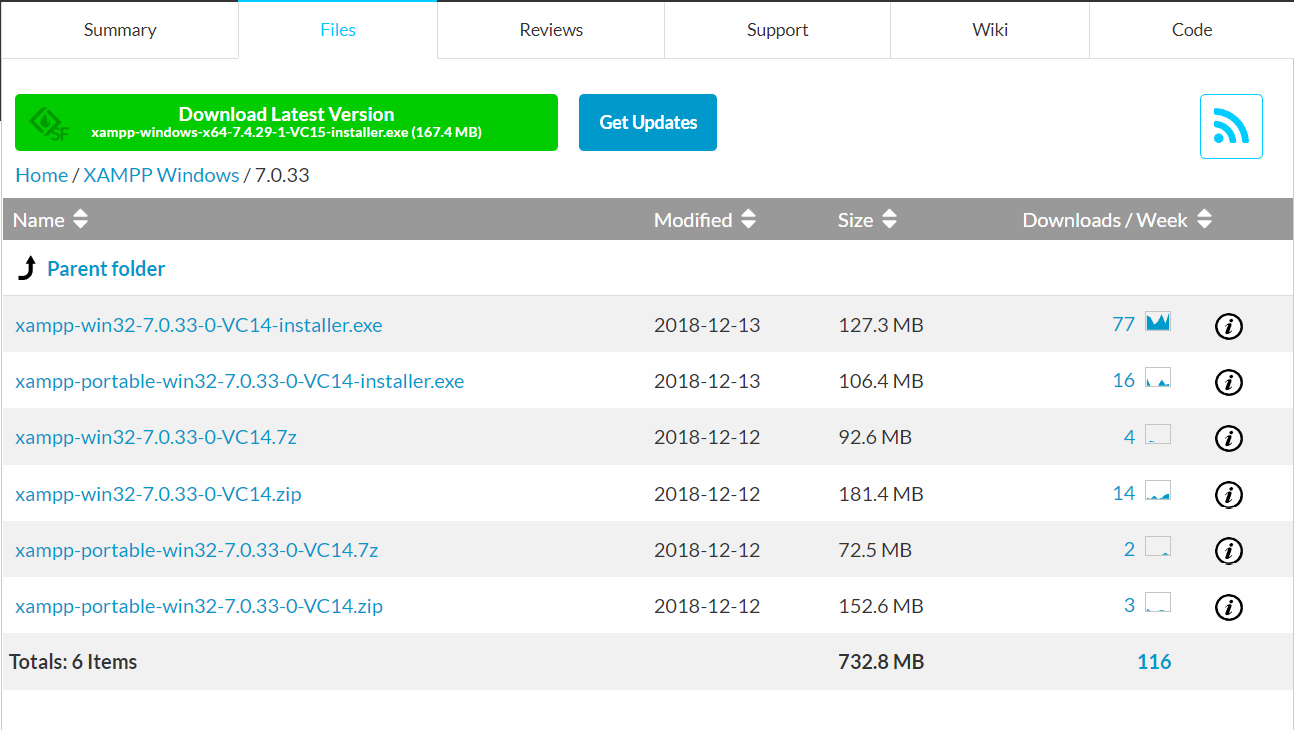Open download stats chart for the 3 downloads row
This screenshot has width=1294, height=730.
(x=1158, y=602)
